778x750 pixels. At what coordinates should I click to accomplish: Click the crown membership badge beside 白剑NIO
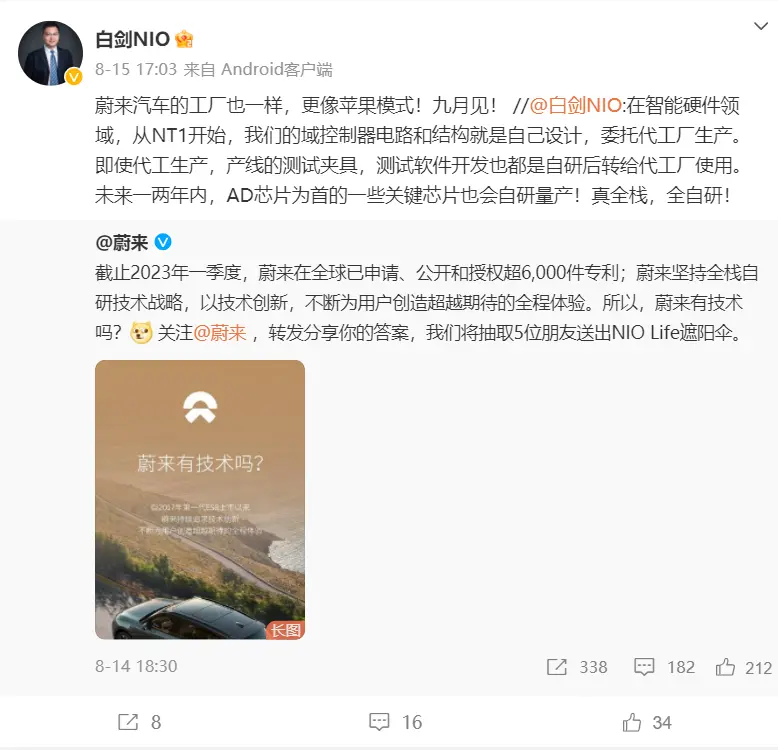tap(184, 39)
